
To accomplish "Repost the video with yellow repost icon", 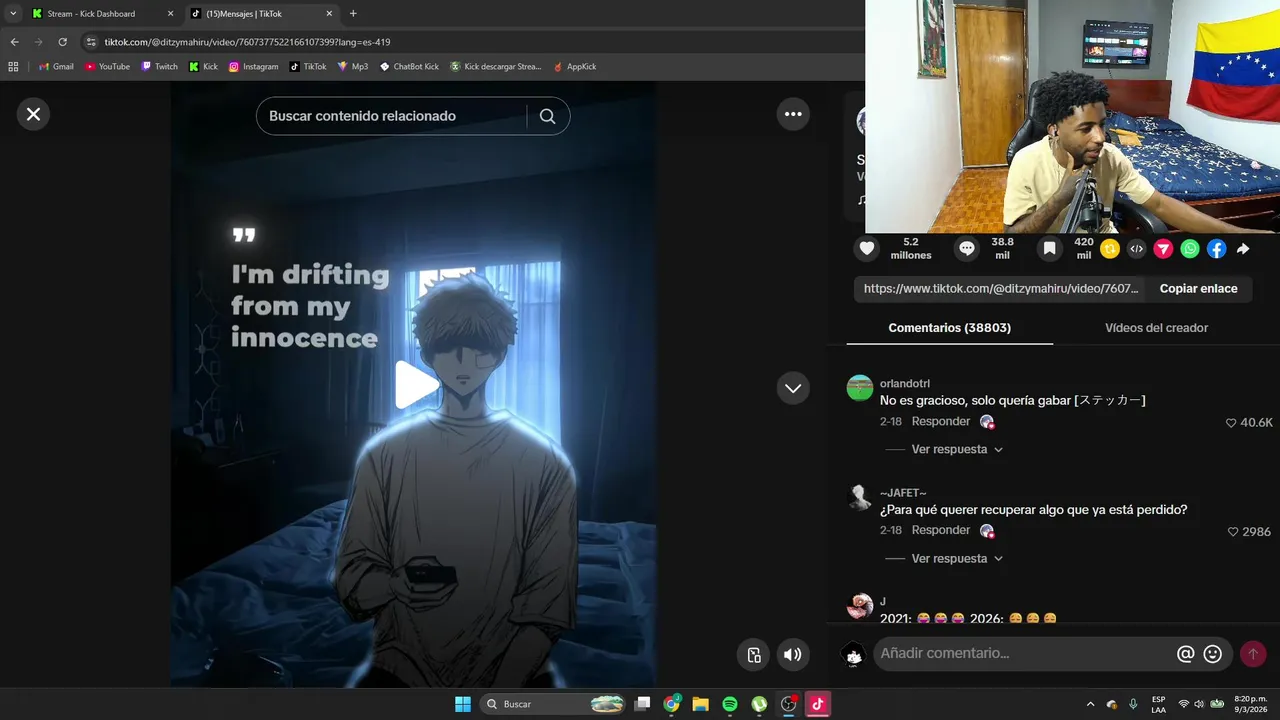I will [x=1110, y=249].
